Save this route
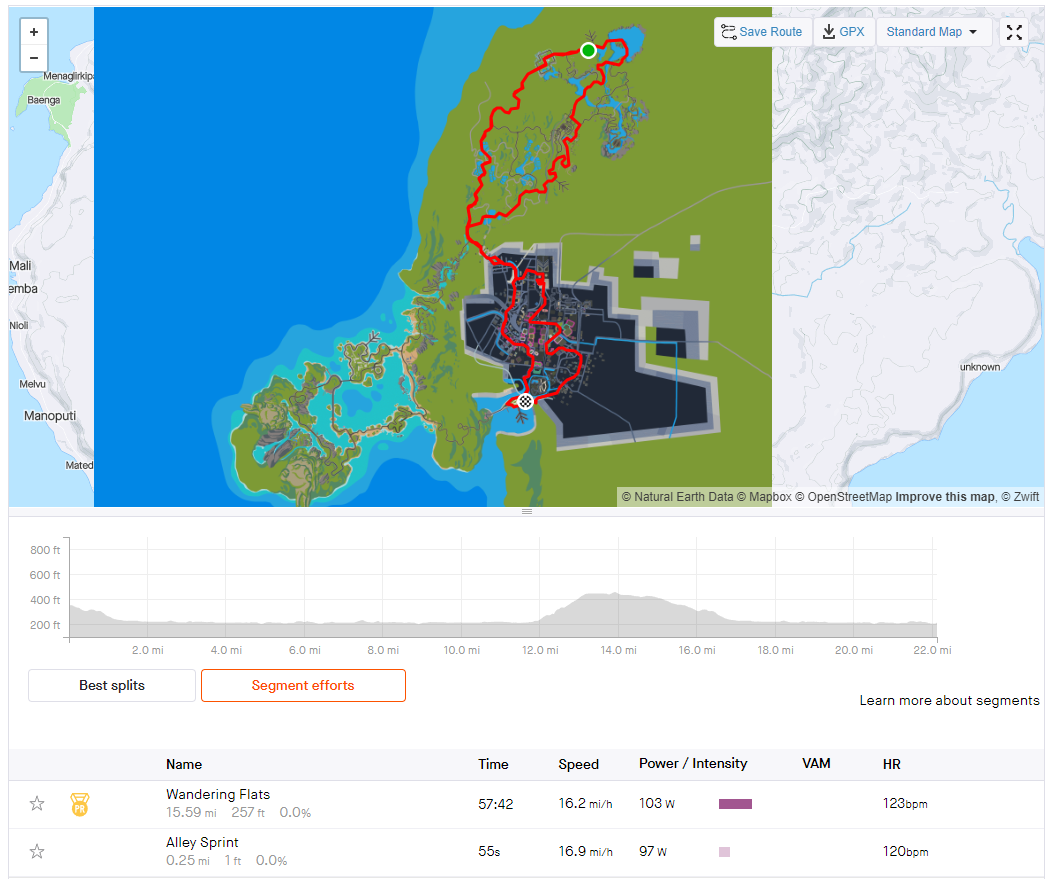 763,32
